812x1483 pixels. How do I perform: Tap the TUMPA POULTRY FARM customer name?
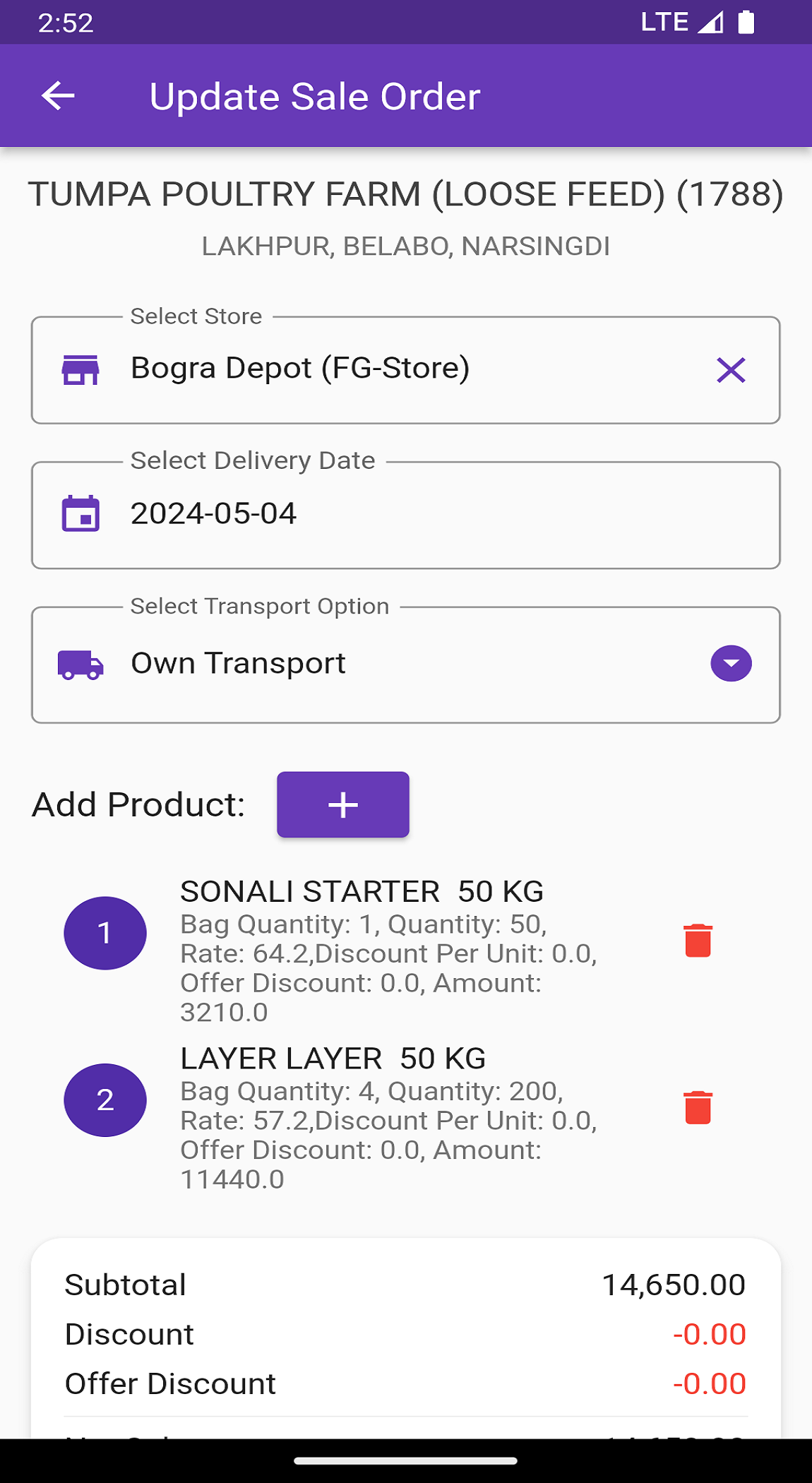(x=406, y=194)
